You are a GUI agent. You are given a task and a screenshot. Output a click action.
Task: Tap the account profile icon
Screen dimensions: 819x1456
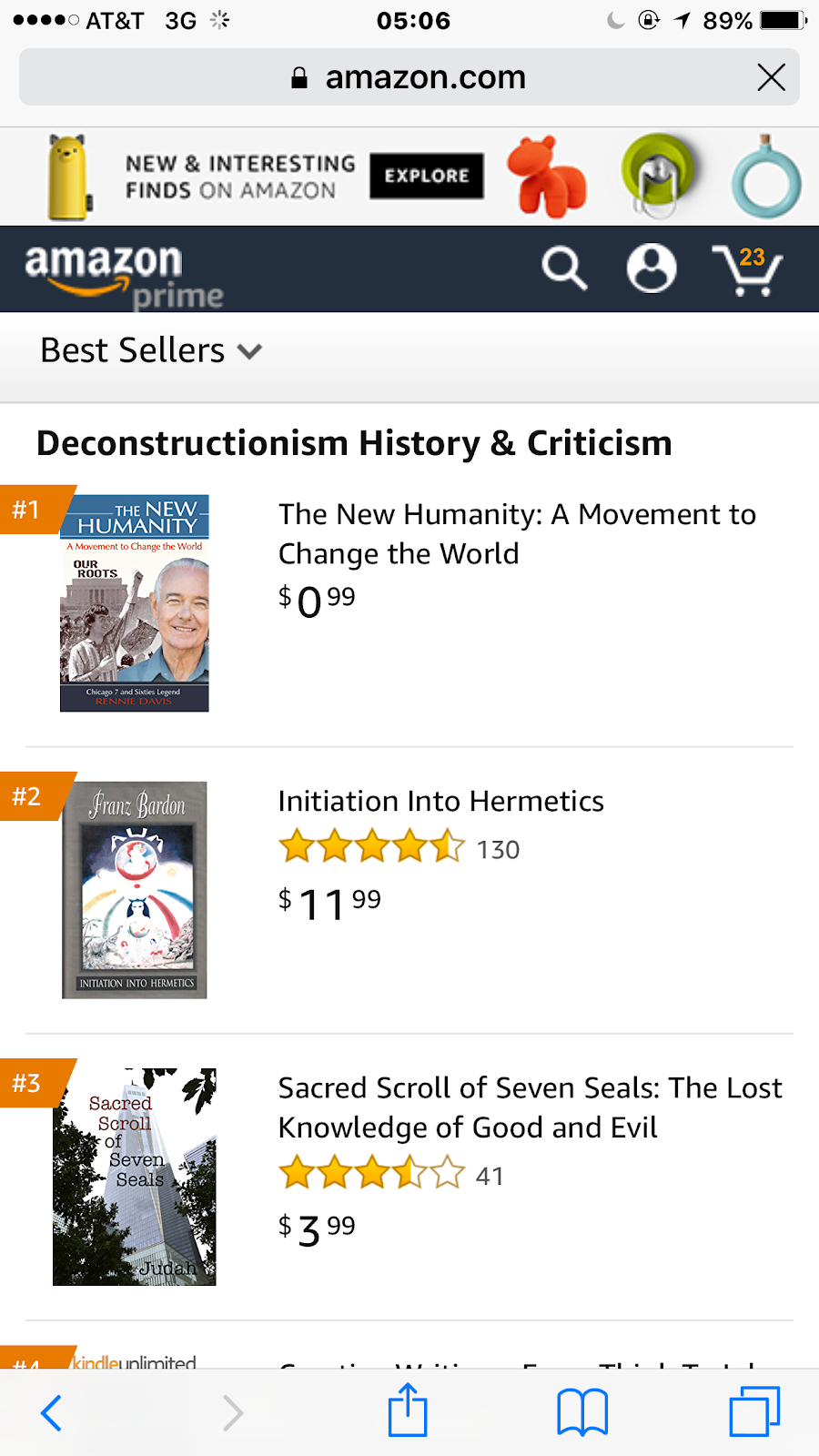(652, 268)
